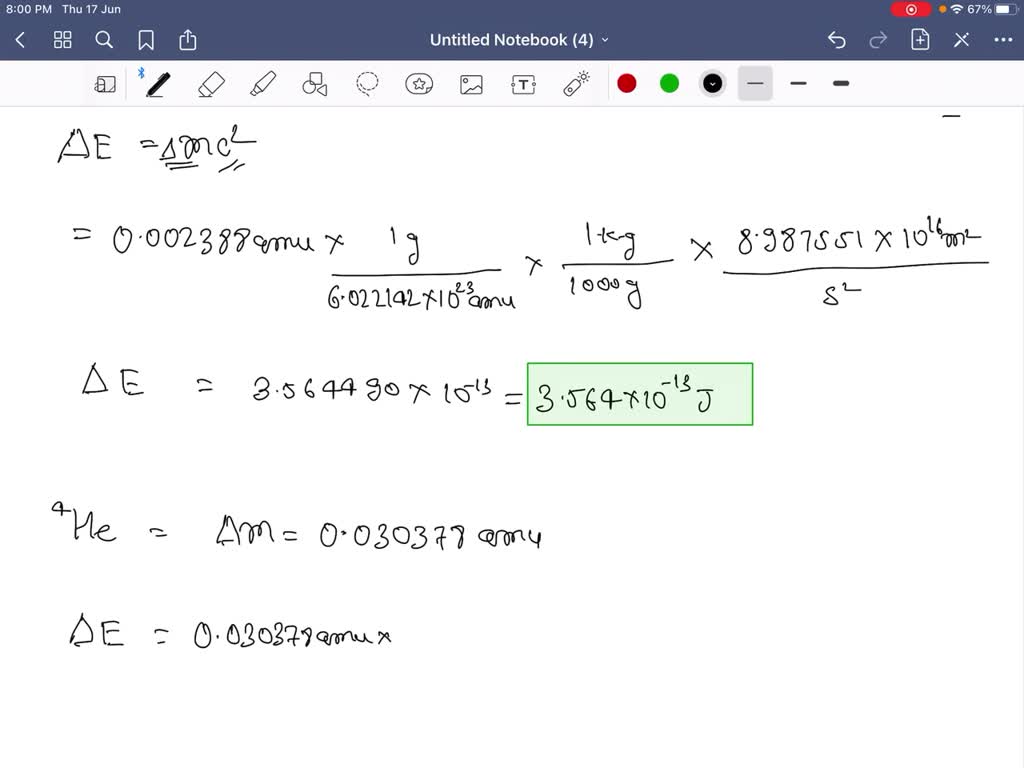This screenshot has width=1024, height=768.
Task: Open the sticker tool
Action: click(419, 84)
